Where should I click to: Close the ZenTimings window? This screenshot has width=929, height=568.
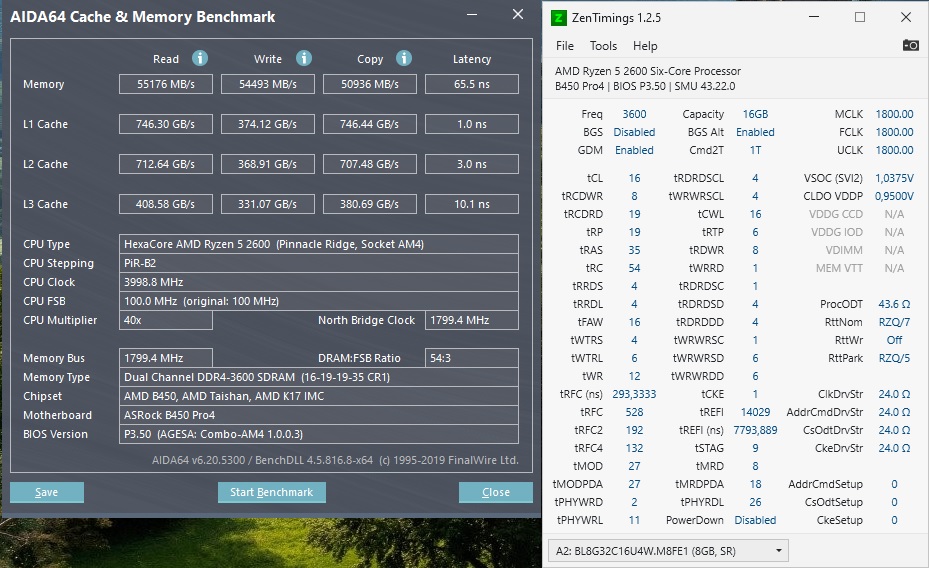pos(906,17)
